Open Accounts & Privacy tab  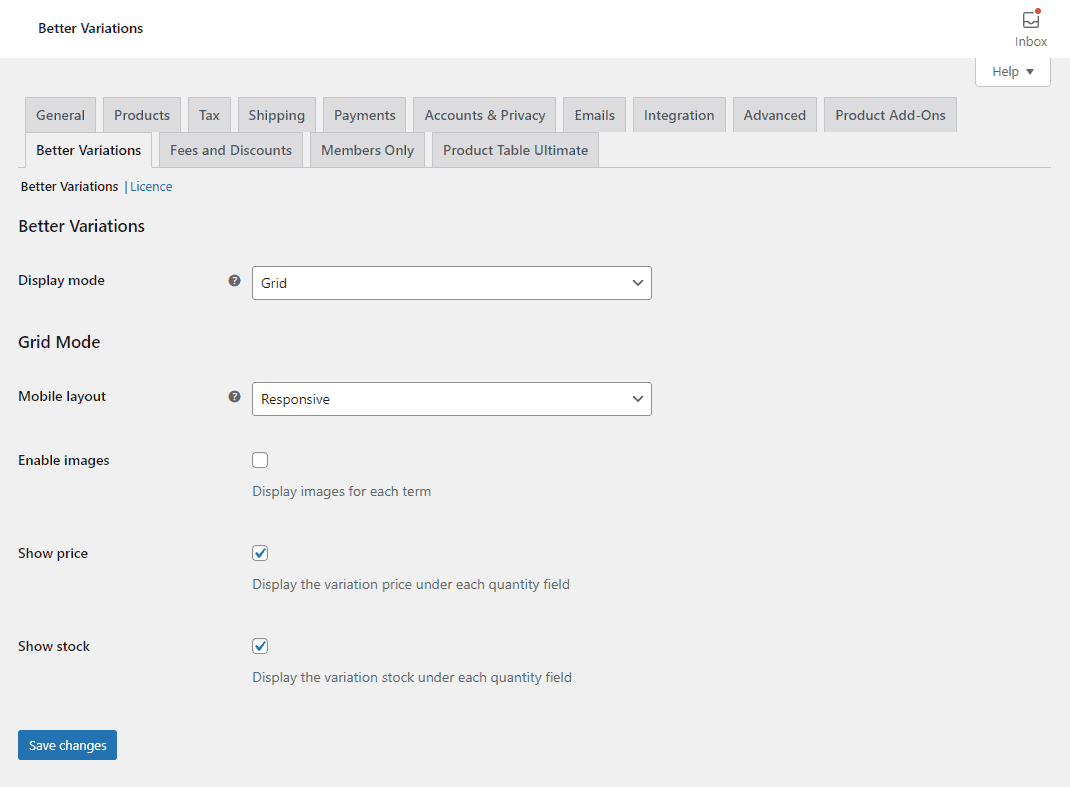click(485, 115)
